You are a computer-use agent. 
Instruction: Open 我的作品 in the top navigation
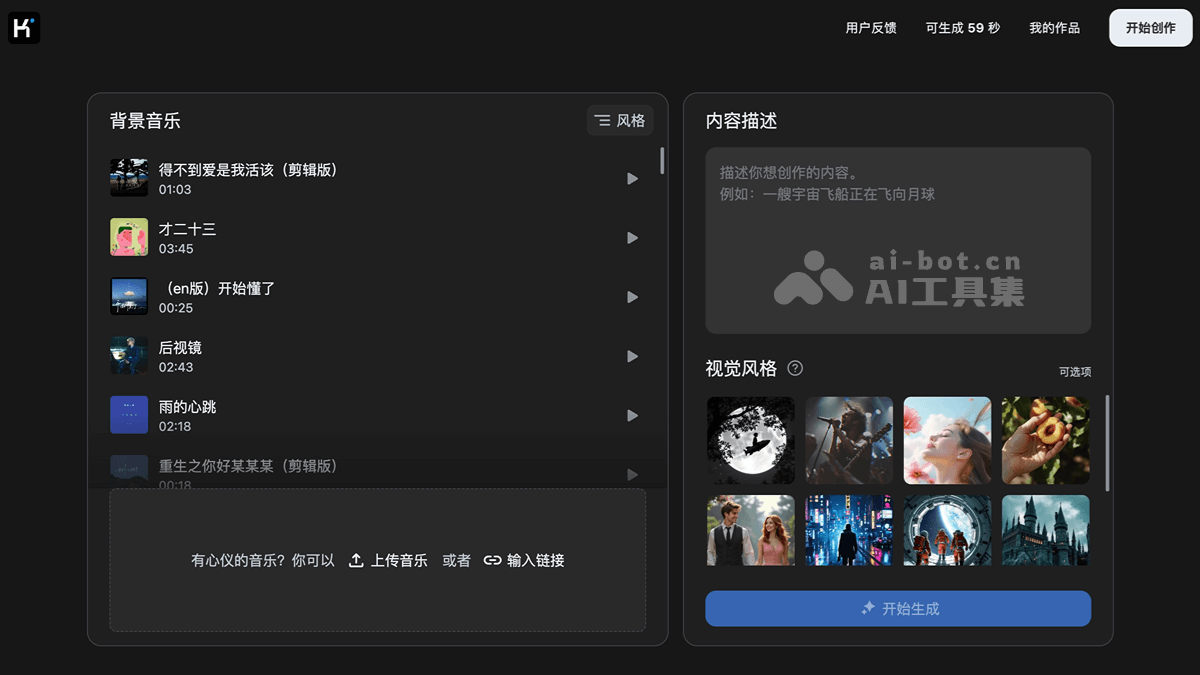(1054, 28)
